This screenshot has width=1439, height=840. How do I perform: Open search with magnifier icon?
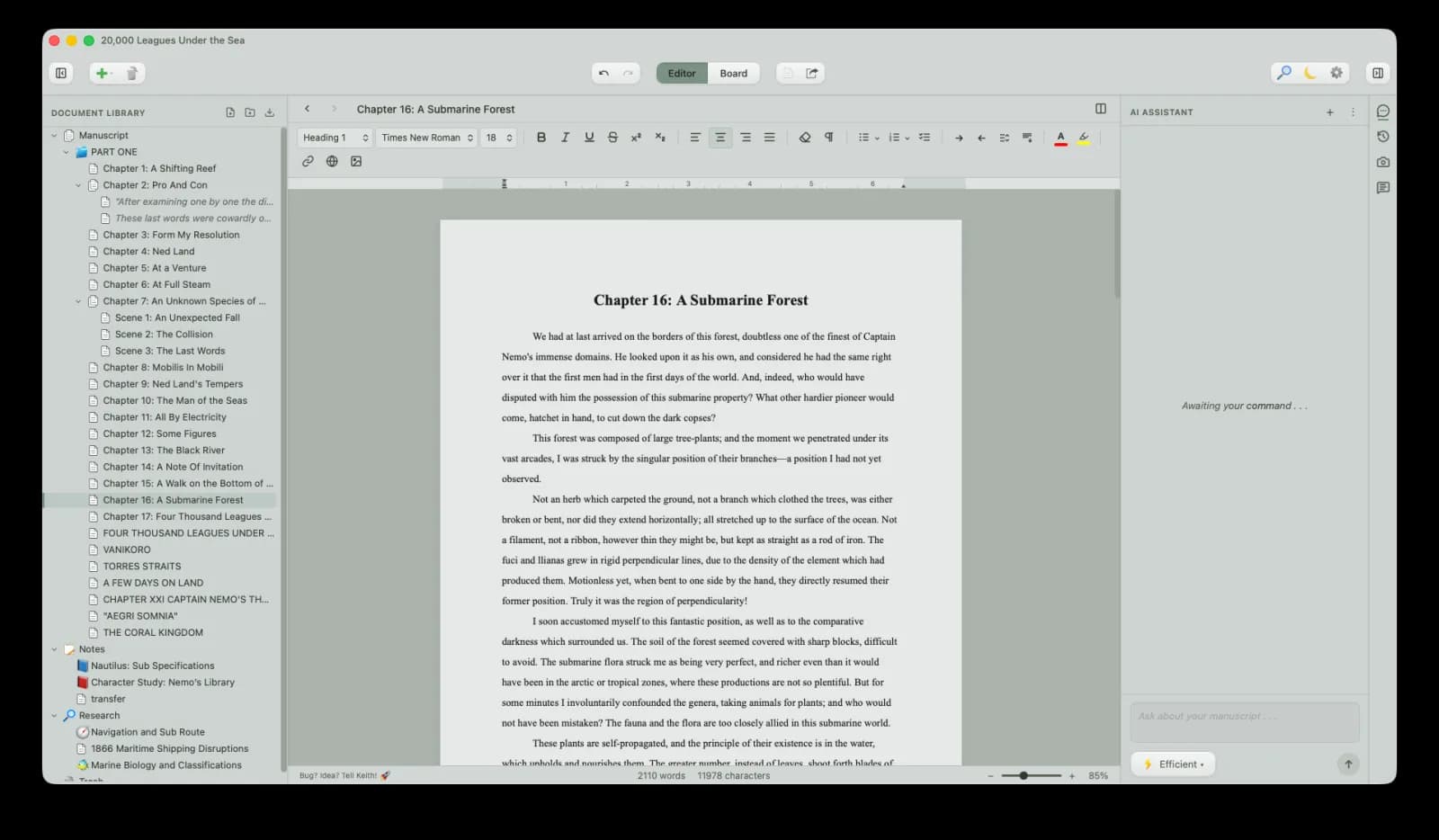[1284, 73]
